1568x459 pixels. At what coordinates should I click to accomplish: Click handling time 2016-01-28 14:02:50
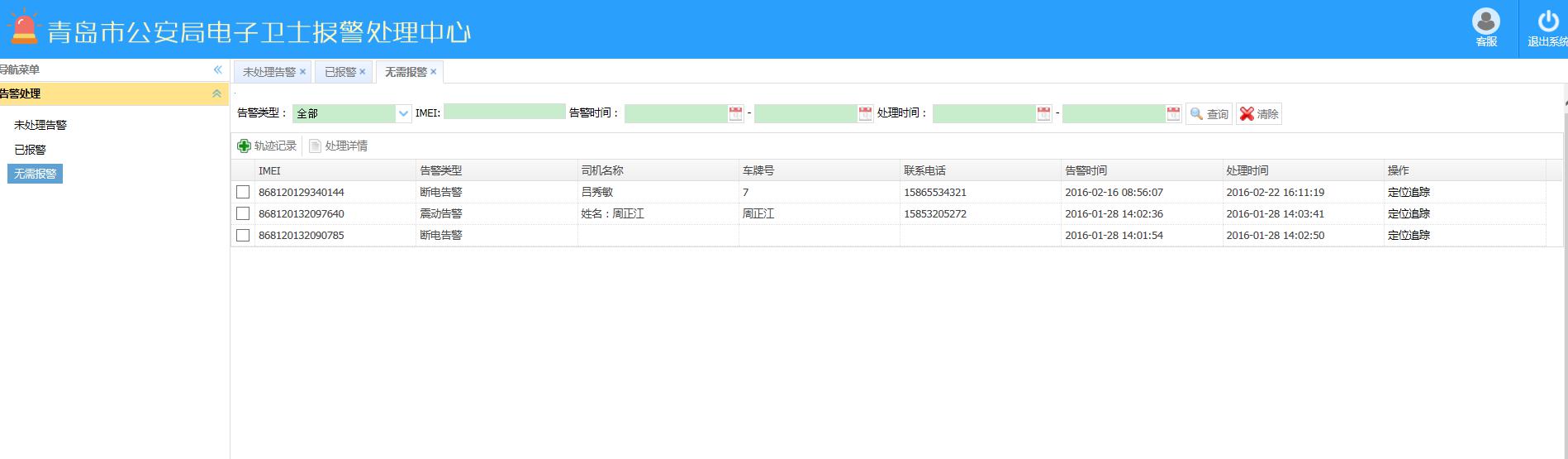click(1275, 235)
